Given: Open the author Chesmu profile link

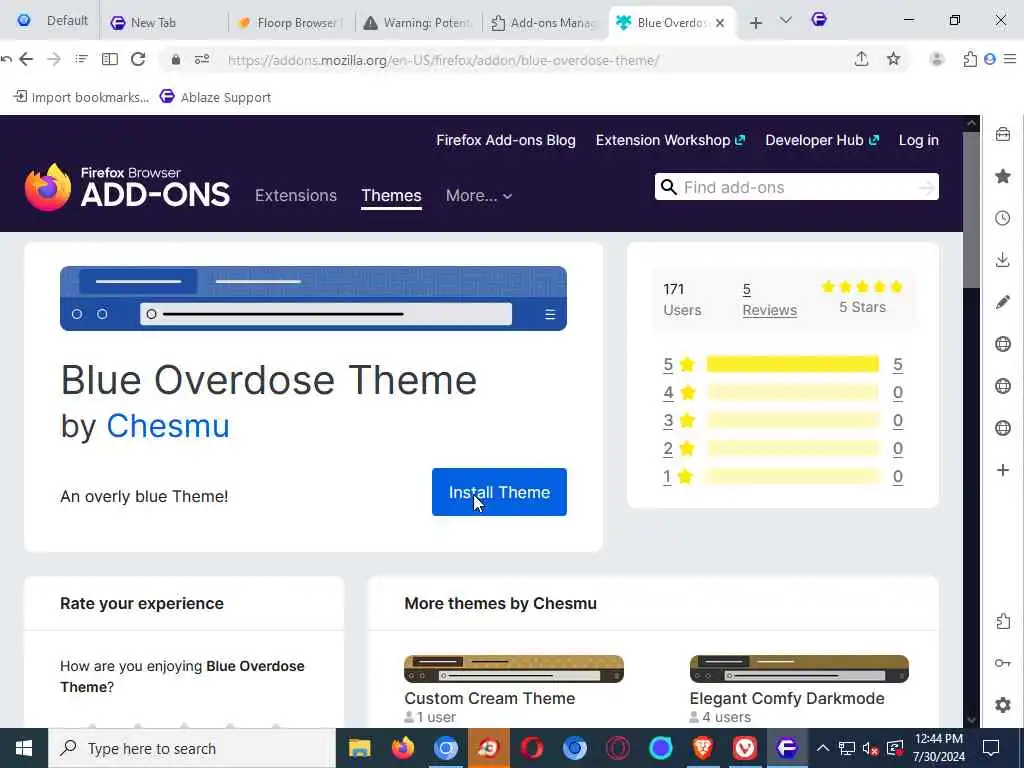Looking at the screenshot, I should (x=168, y=426).
